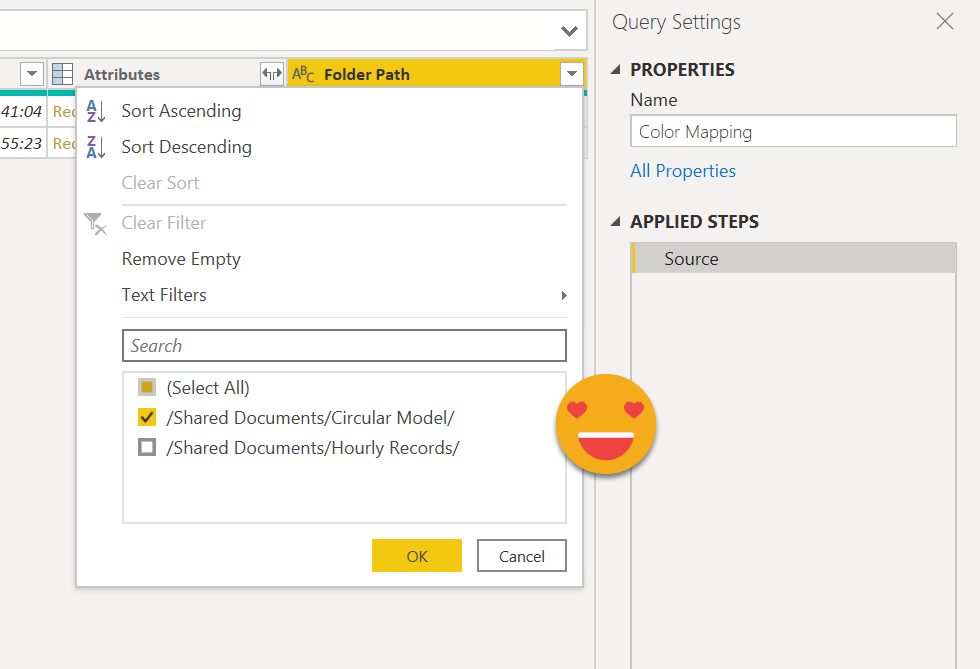Open the All Properties link
980x669 pixels.
(x=683, y=171)
